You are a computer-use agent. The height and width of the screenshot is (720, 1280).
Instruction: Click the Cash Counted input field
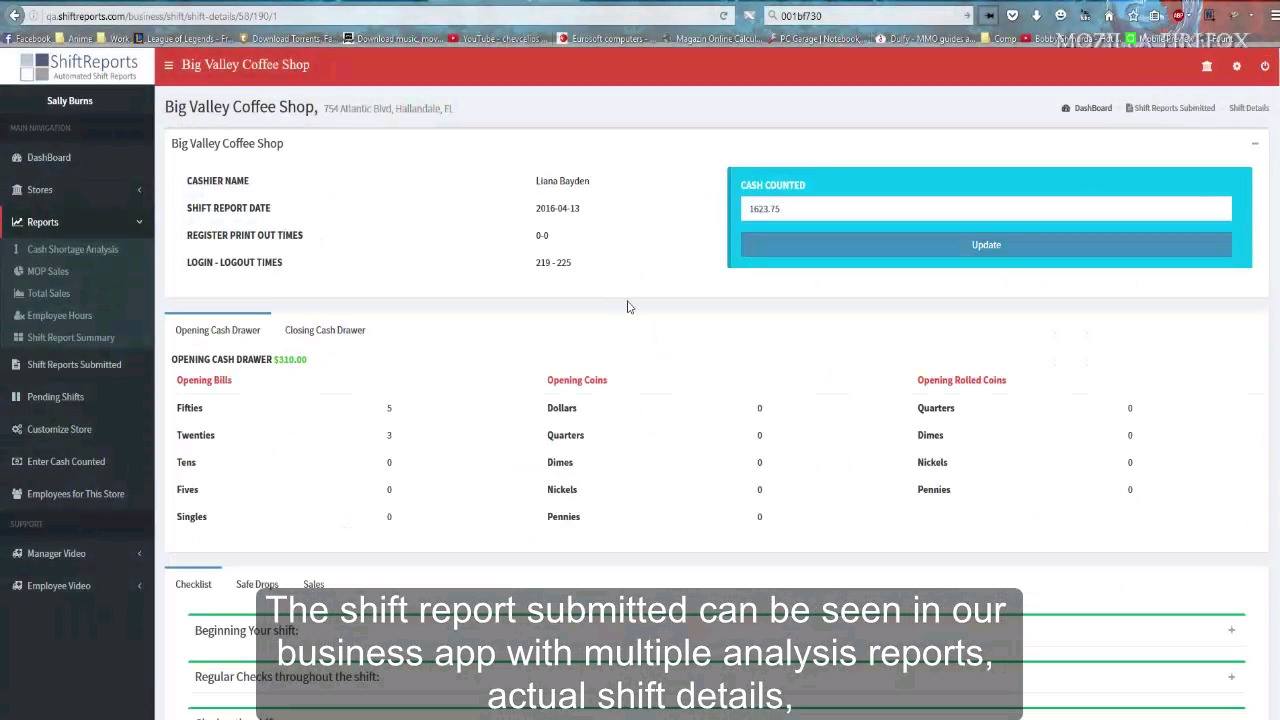click(x=986, y=209)
